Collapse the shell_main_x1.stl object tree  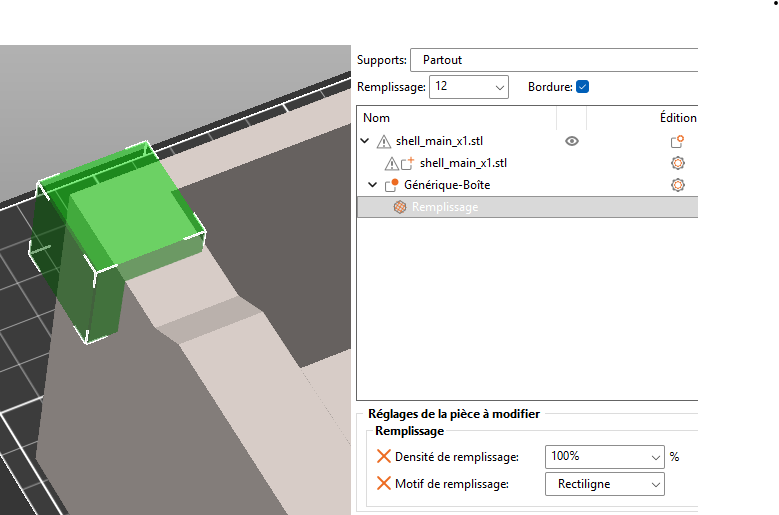point(365,141)
